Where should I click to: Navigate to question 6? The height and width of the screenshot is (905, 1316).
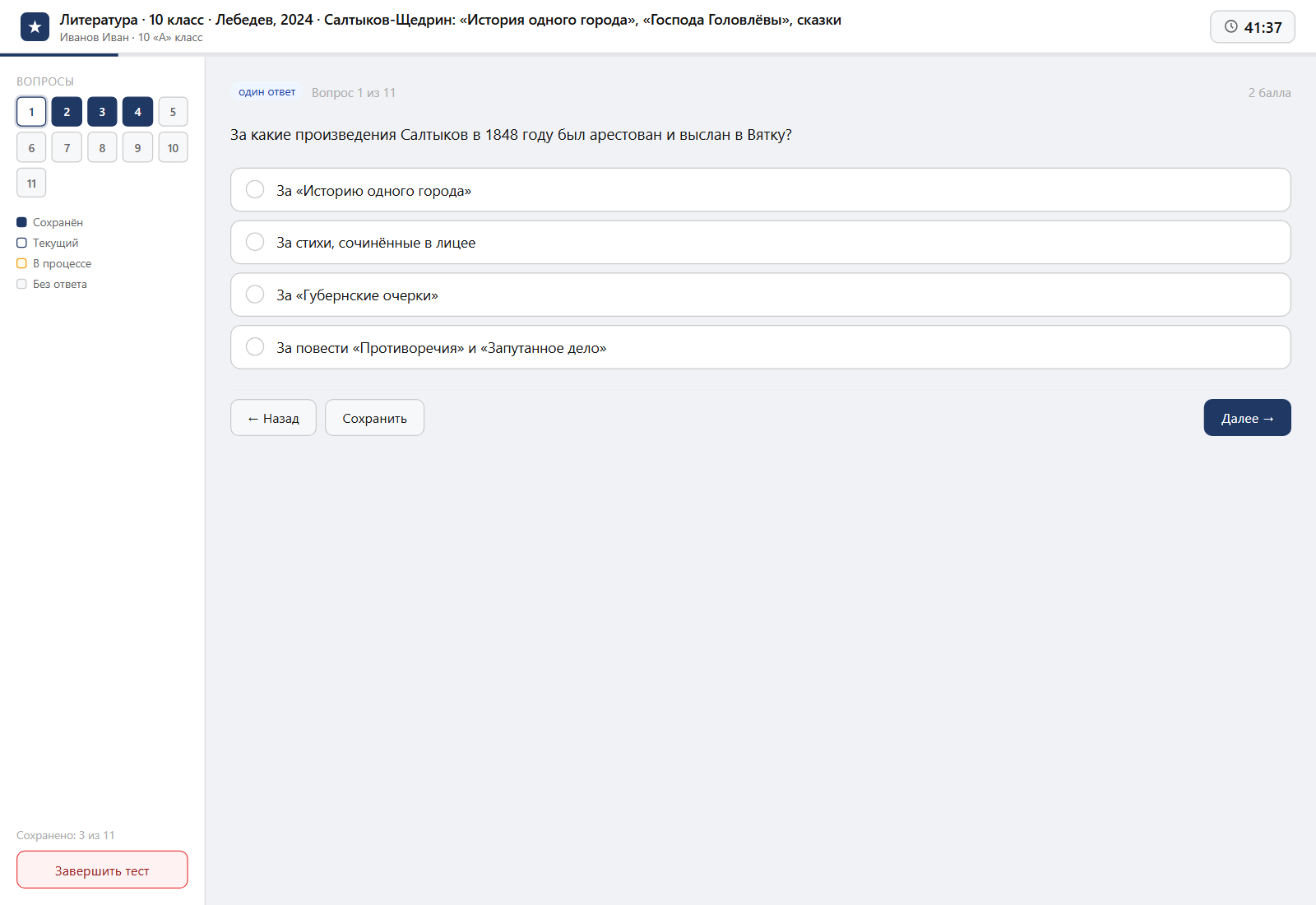coord(31,147)
